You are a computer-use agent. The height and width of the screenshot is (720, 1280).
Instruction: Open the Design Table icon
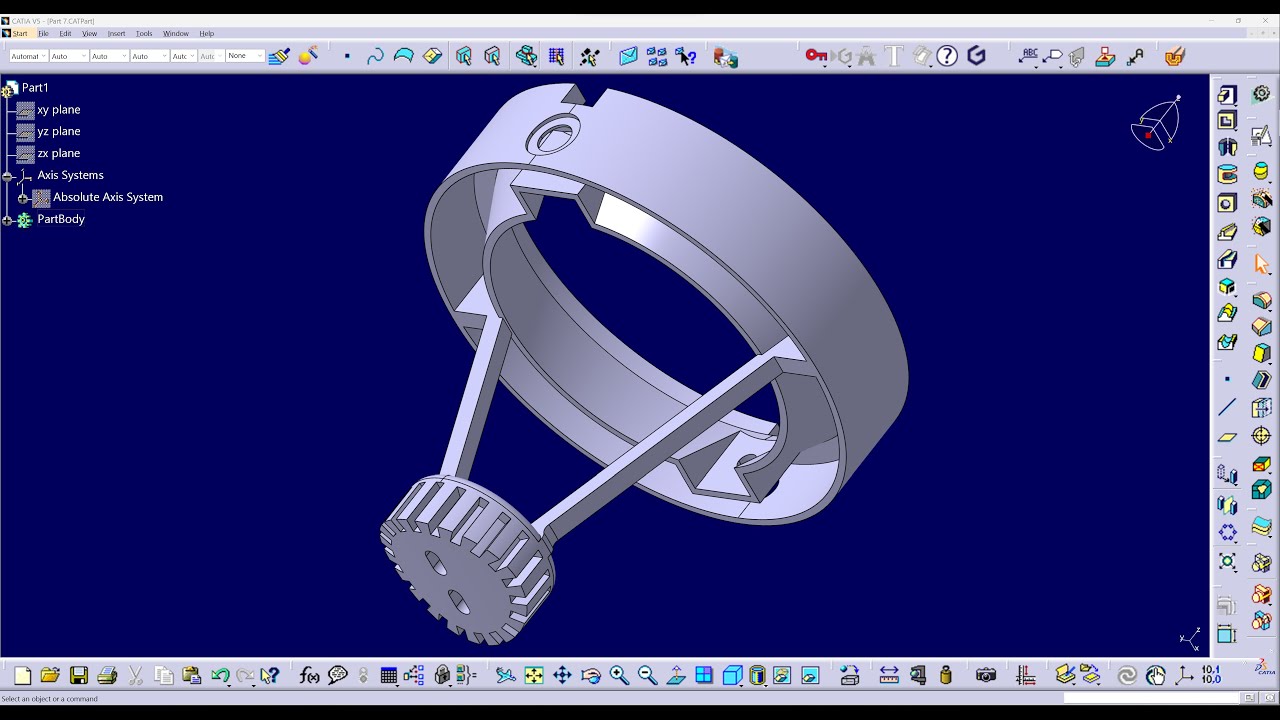click(389, 676)
